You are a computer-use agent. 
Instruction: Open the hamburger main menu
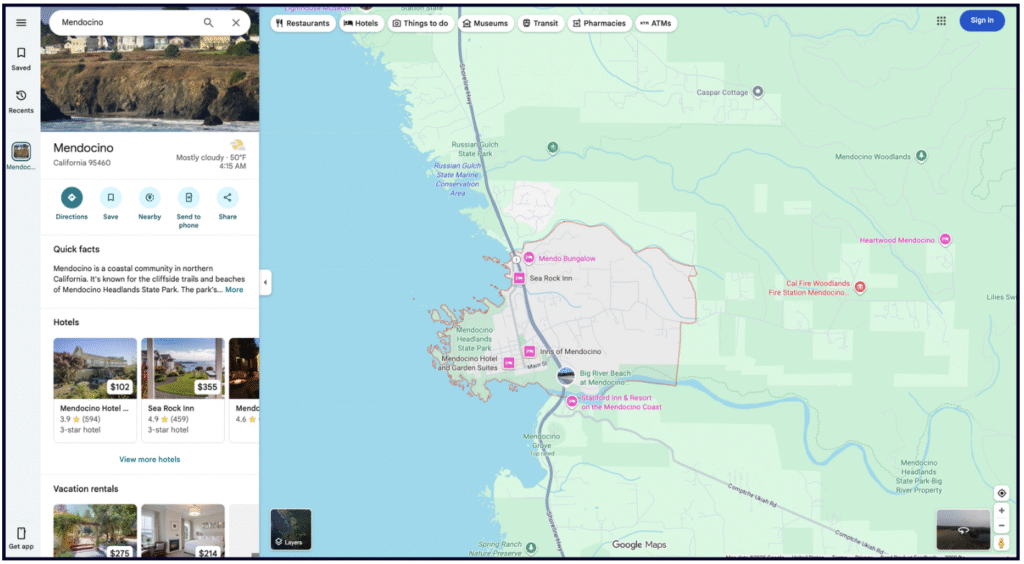point(21,22)
